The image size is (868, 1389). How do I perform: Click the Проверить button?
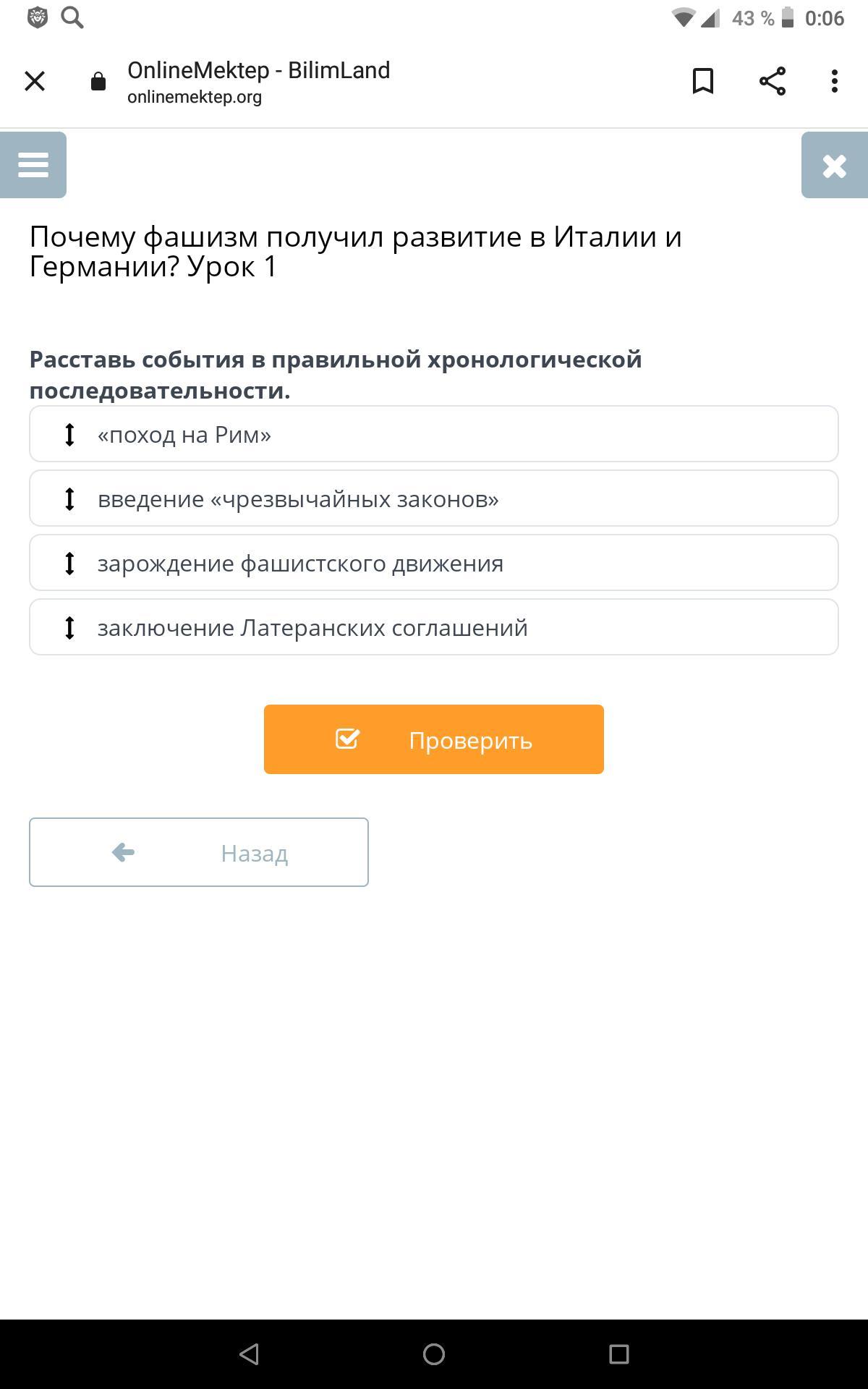(434, 739)
